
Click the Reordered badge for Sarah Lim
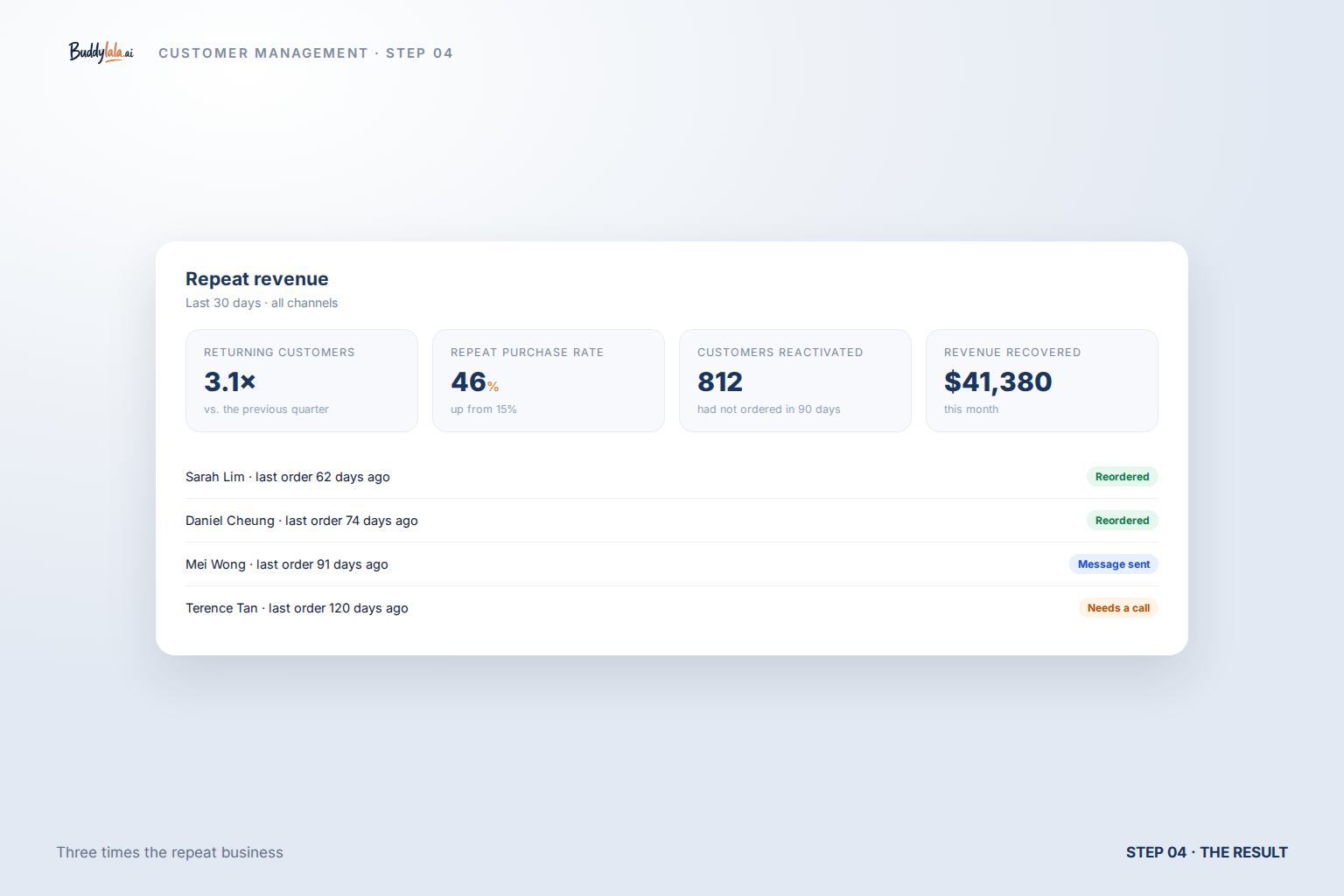1123,477
